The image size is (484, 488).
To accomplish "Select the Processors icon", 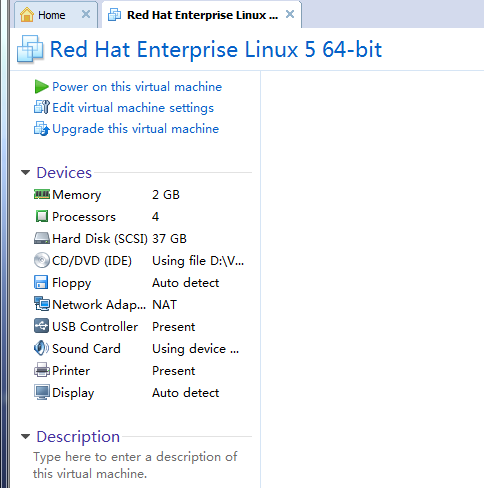I will tap(42, 216).
